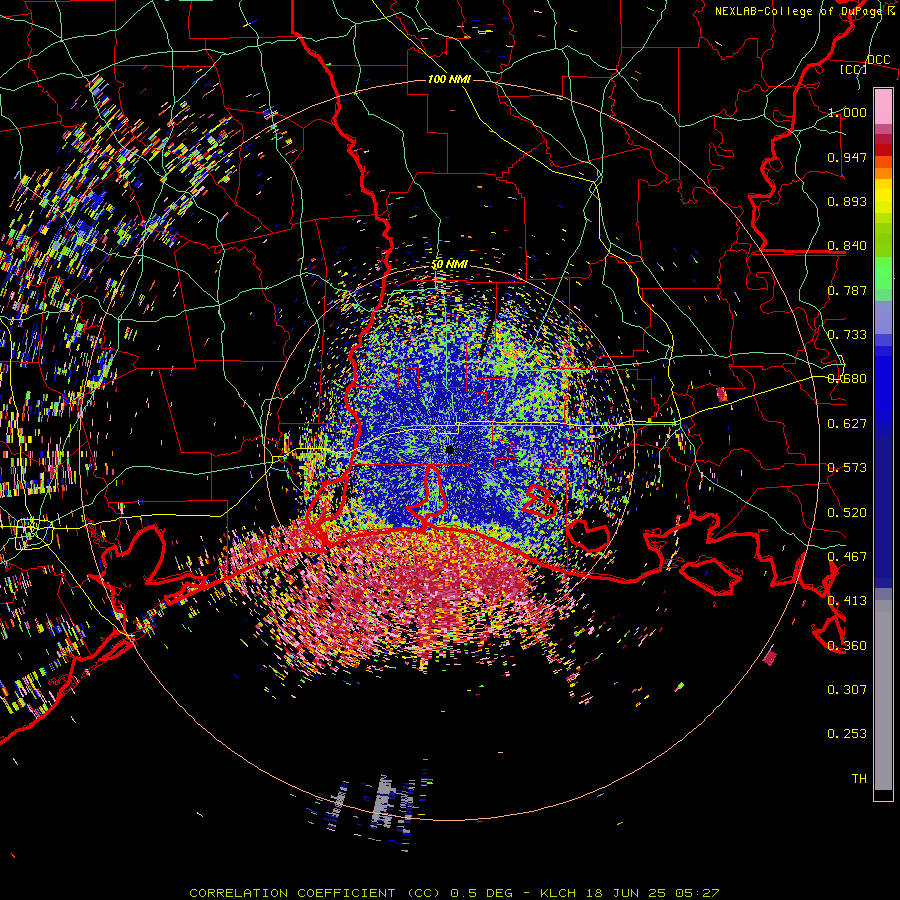Click the 0.733 scale value
The height and width of the screenshot is (900, 900).
coord(847,335)
